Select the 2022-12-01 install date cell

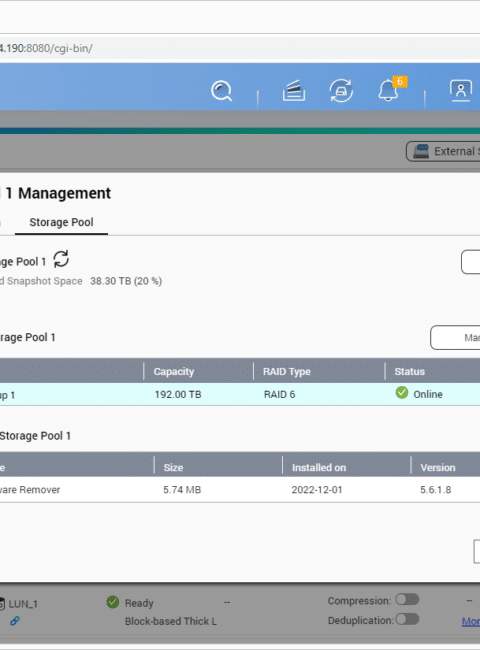317,490
